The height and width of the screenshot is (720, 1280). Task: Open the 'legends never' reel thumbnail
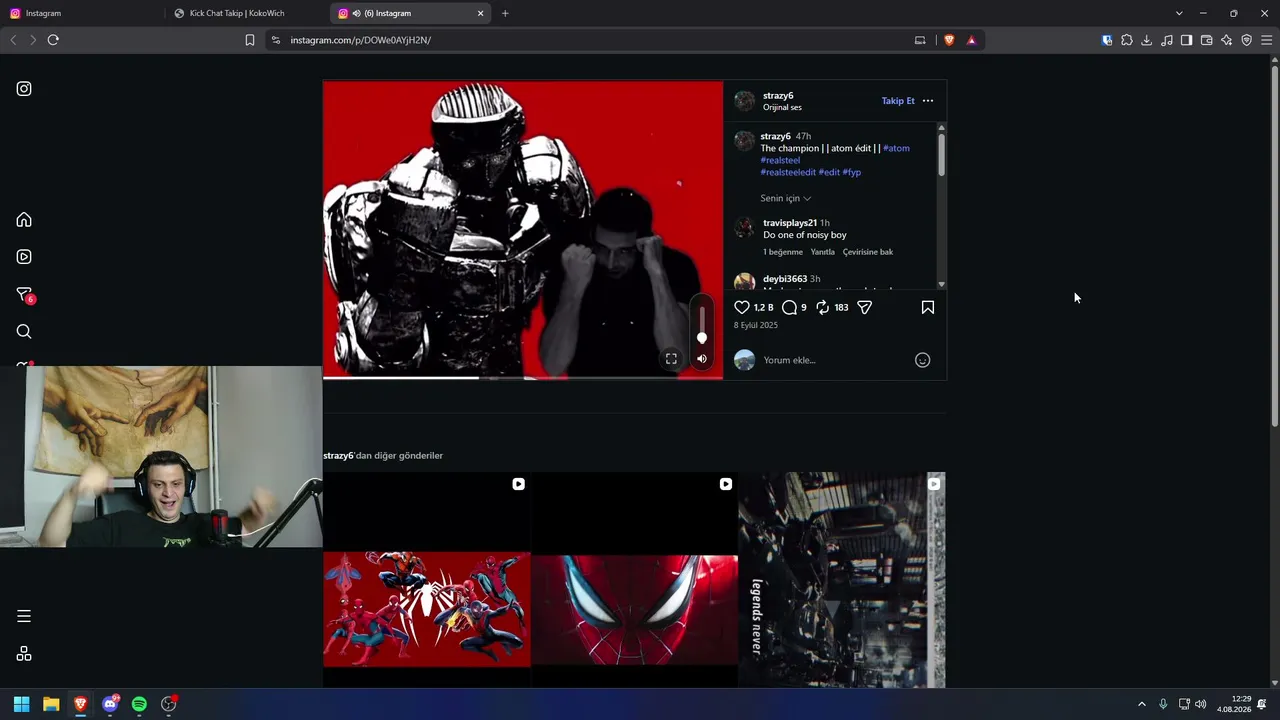pyautogui.click(x=842, y=580)
